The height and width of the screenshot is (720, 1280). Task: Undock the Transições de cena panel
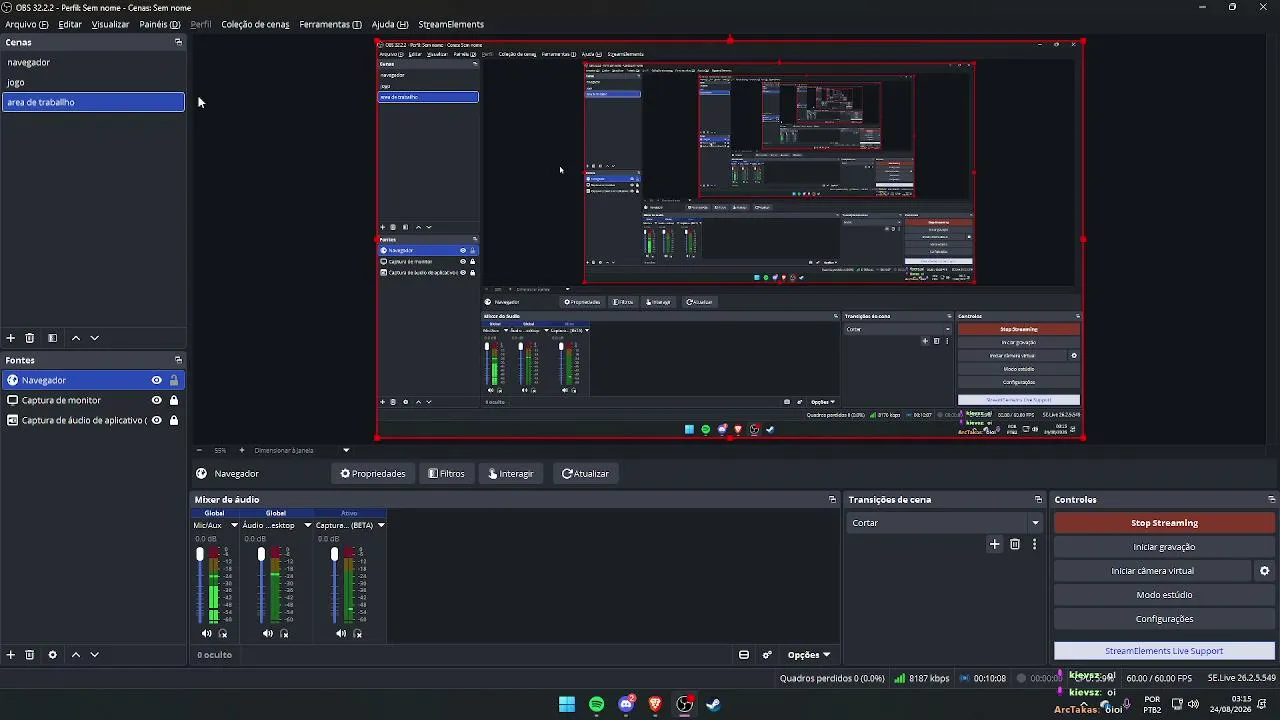click(1038, 500)
